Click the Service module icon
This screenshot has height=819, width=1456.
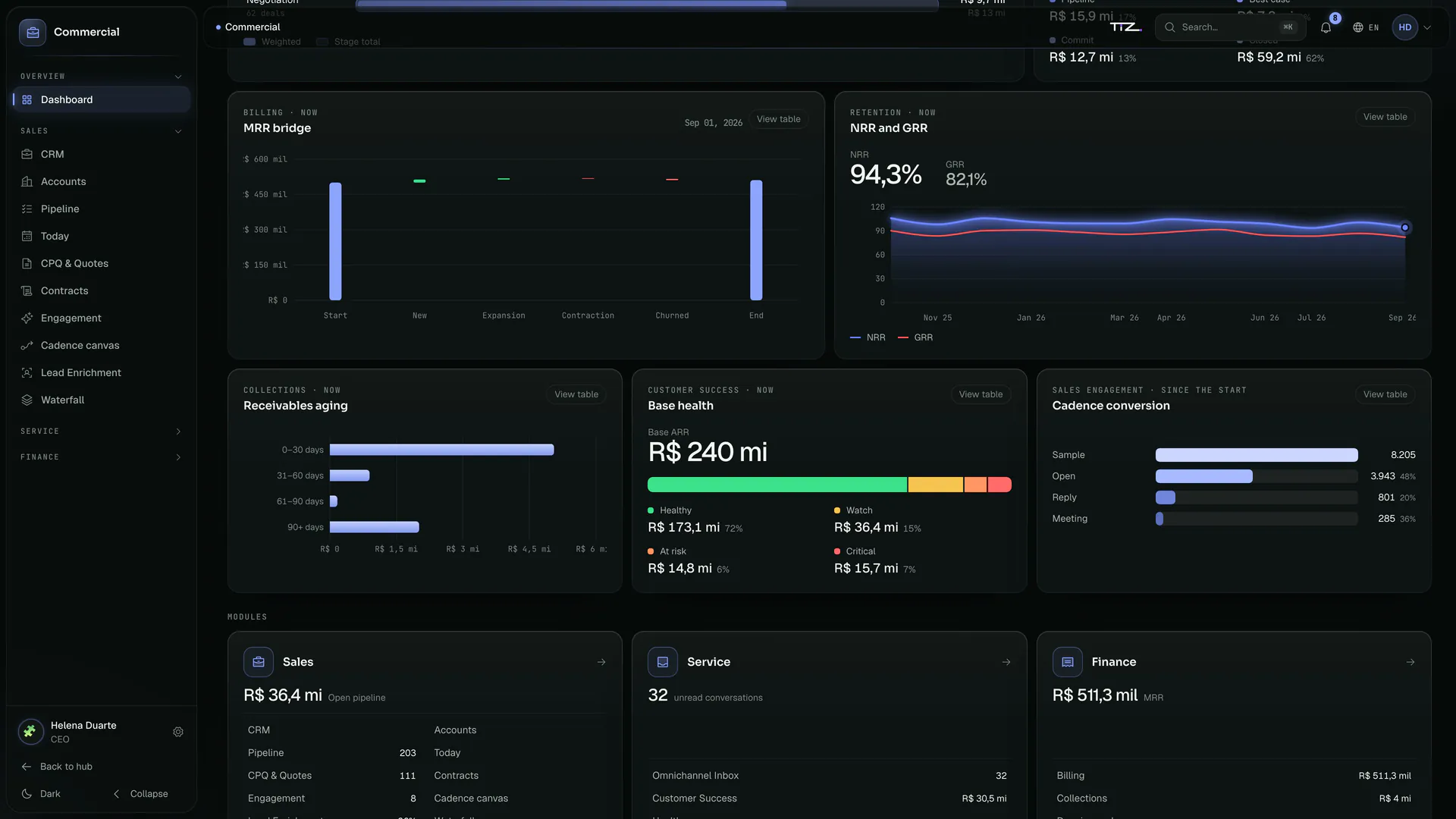coord(663,662)
